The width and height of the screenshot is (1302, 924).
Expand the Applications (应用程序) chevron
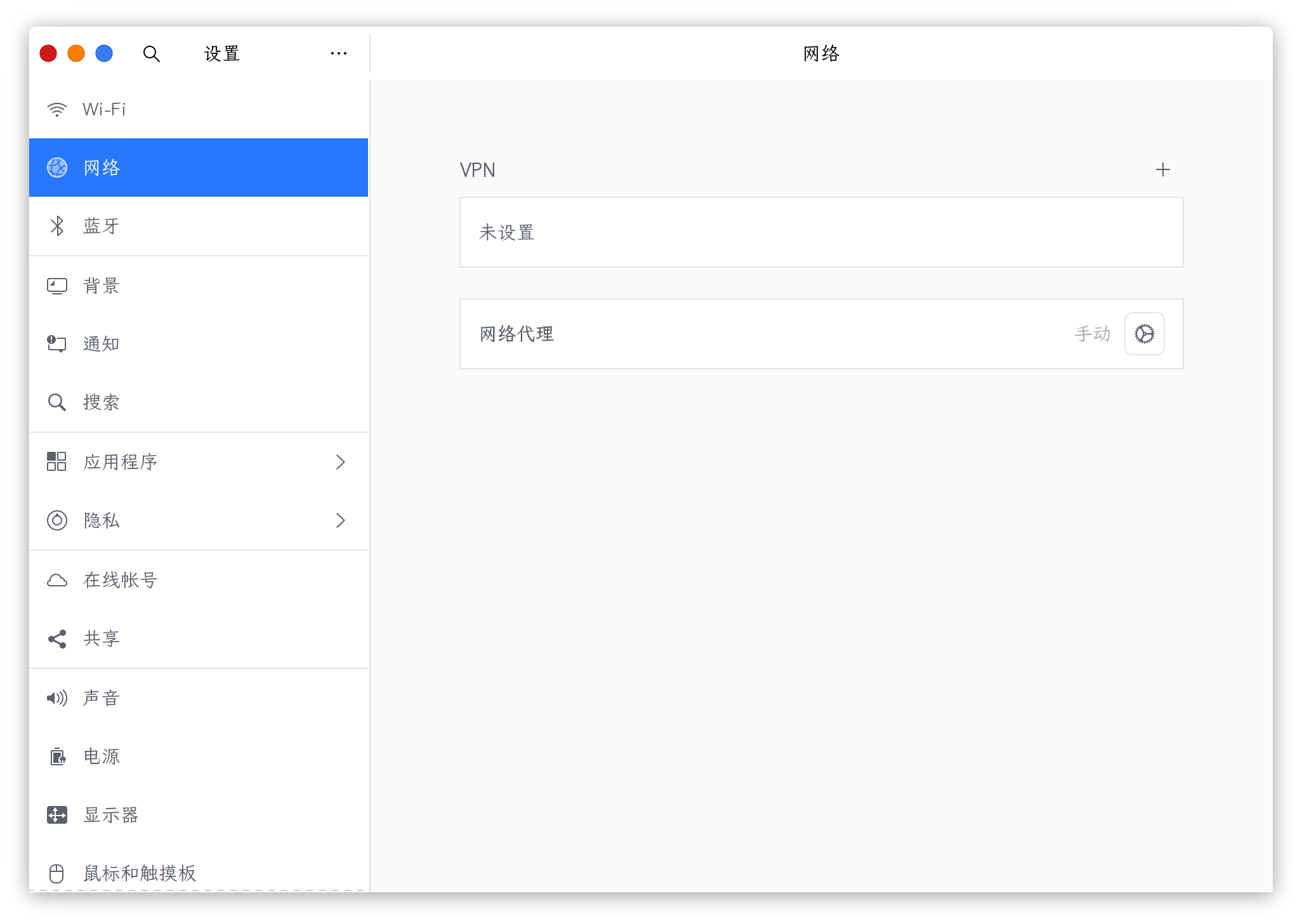(x=340, y=462)
